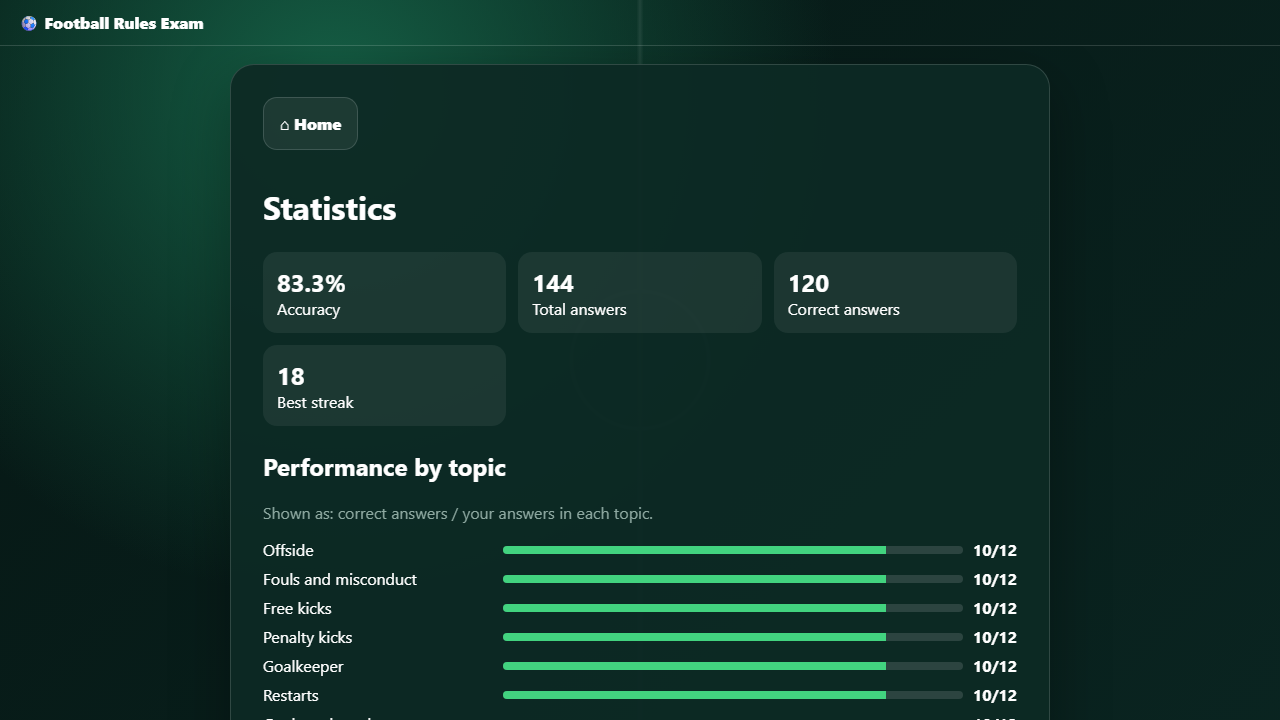Click the football logo icon in header
The image size is (1280, 720).
tap(29, 23)
